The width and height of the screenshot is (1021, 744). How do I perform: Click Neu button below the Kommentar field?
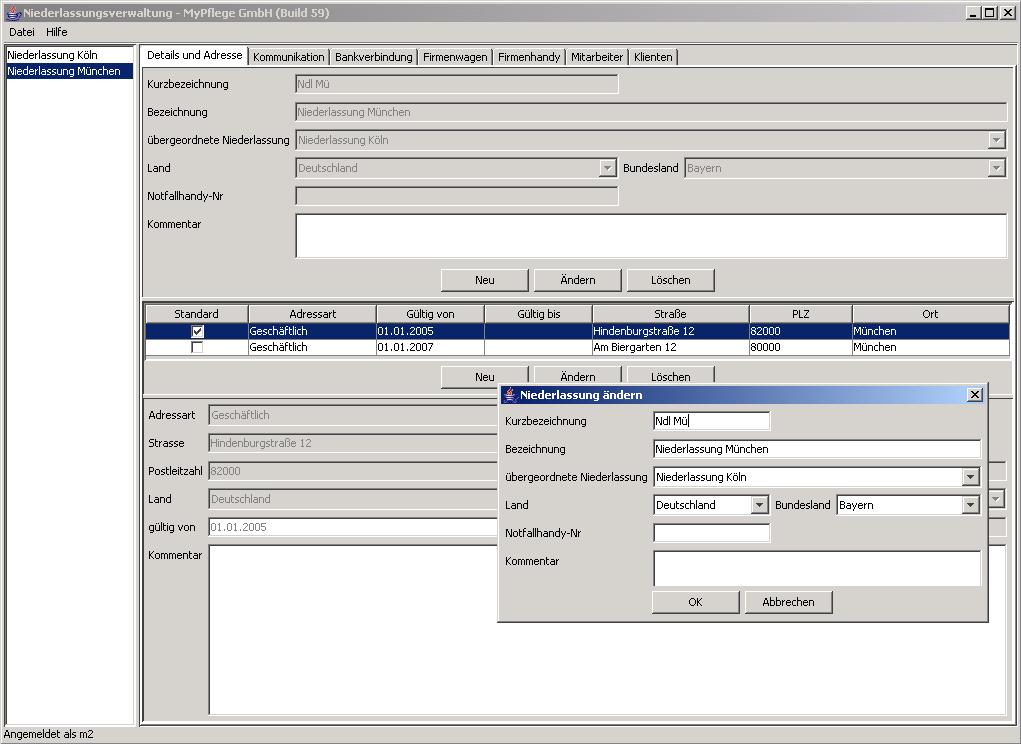(484, 280)
